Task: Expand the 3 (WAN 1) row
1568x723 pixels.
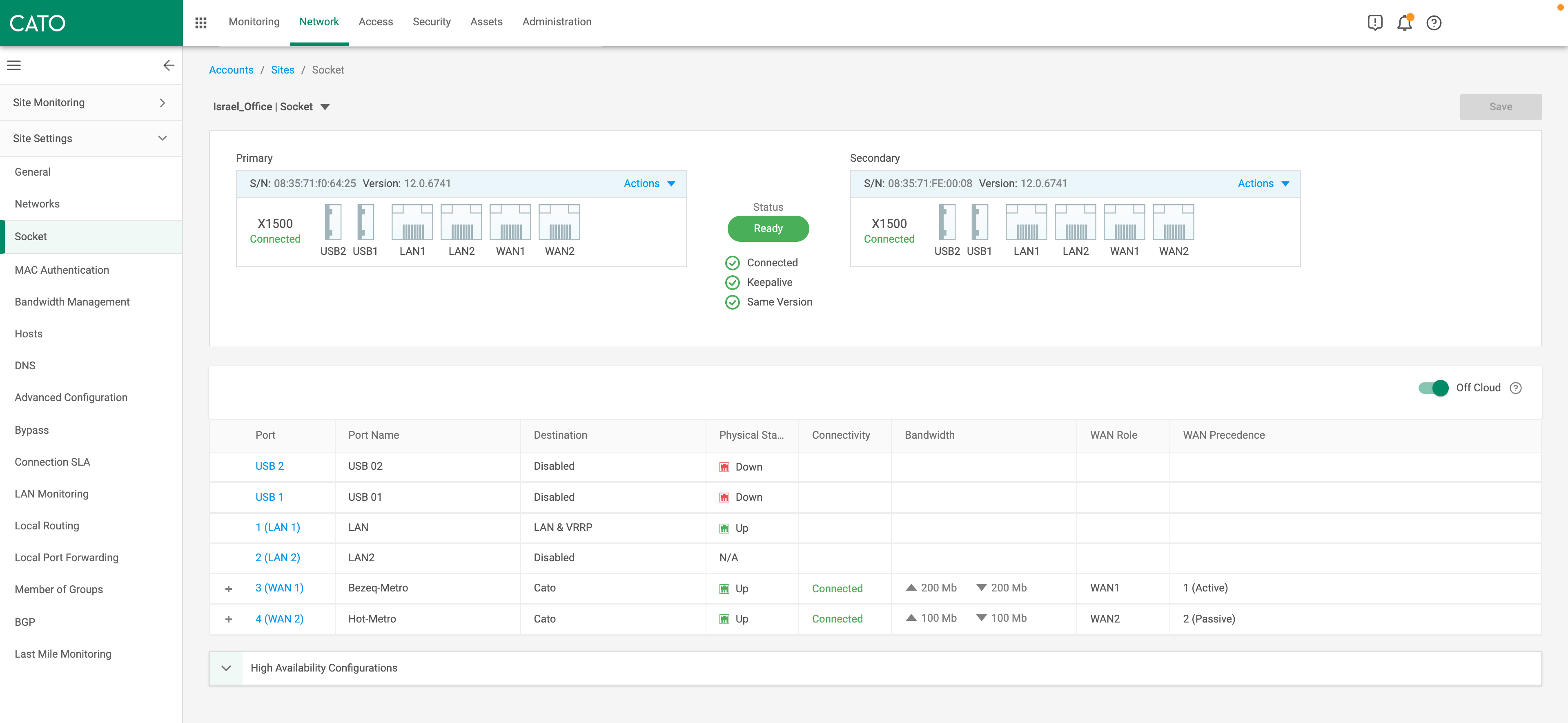Action: pos(228,588)
